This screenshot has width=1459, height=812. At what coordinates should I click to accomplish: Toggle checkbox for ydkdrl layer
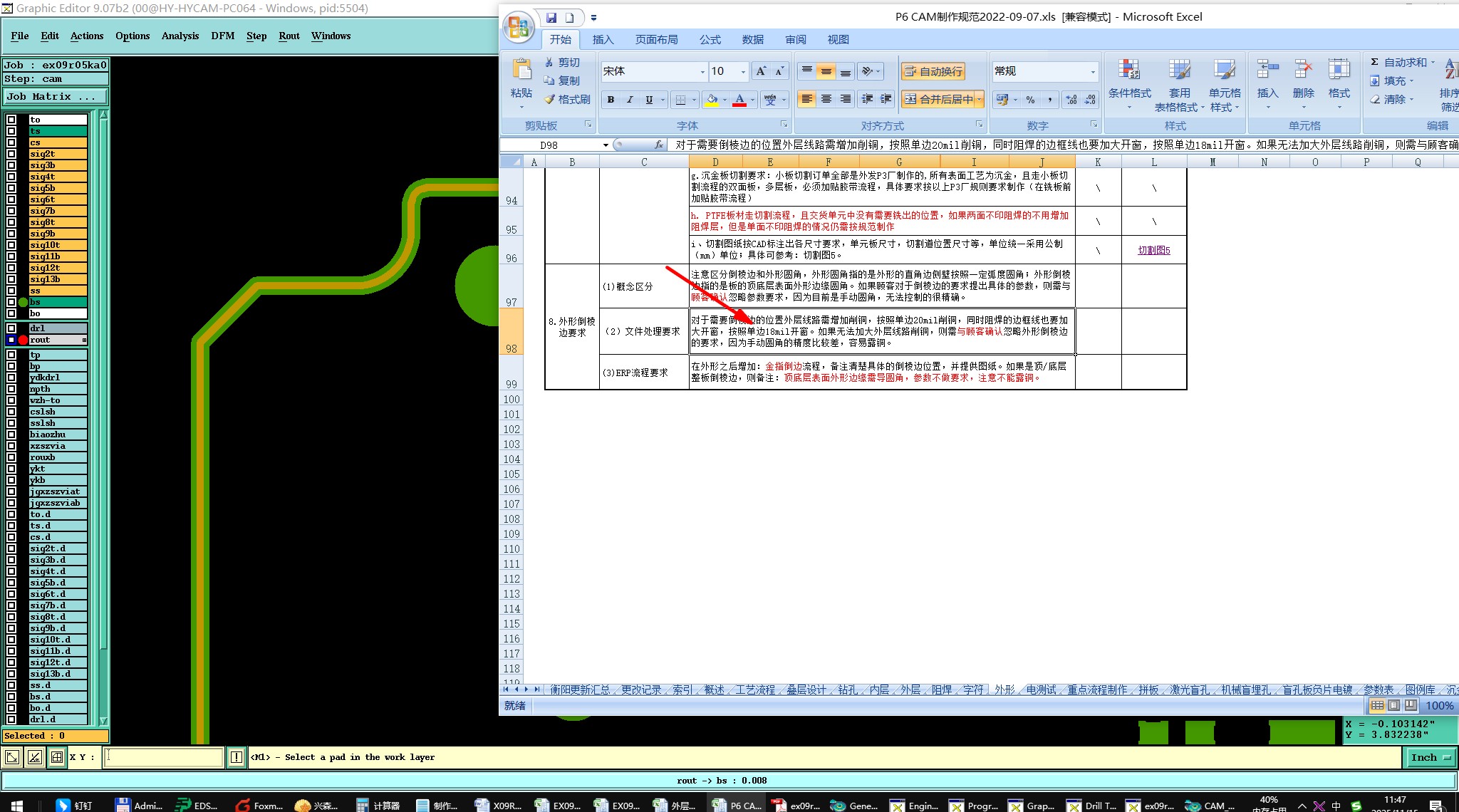coord(11,378)
